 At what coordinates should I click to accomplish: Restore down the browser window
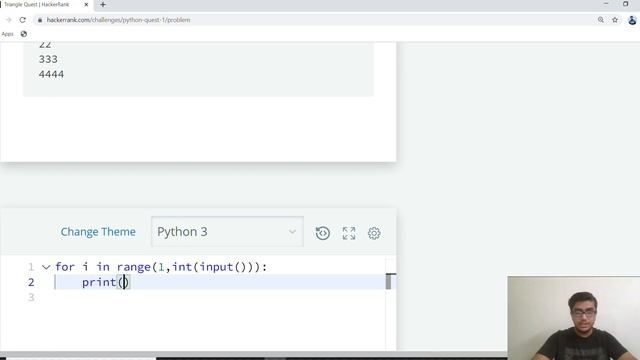click(x=626, y=4)
